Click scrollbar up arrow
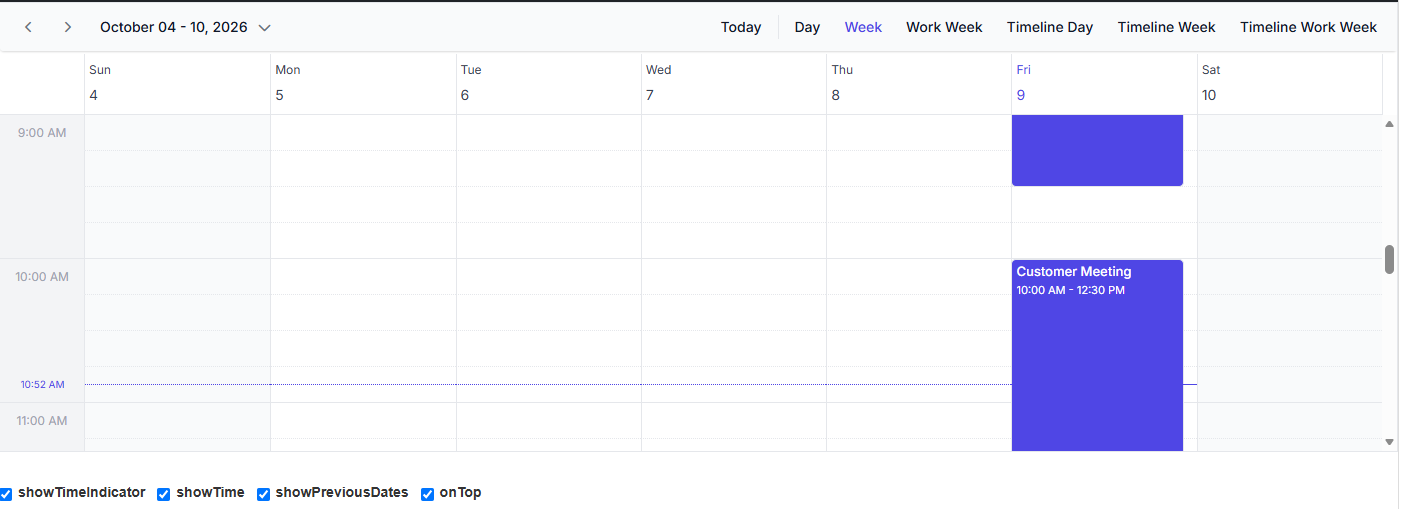Viewport: 1401px width, 509px height. [x=1389, y=124]
